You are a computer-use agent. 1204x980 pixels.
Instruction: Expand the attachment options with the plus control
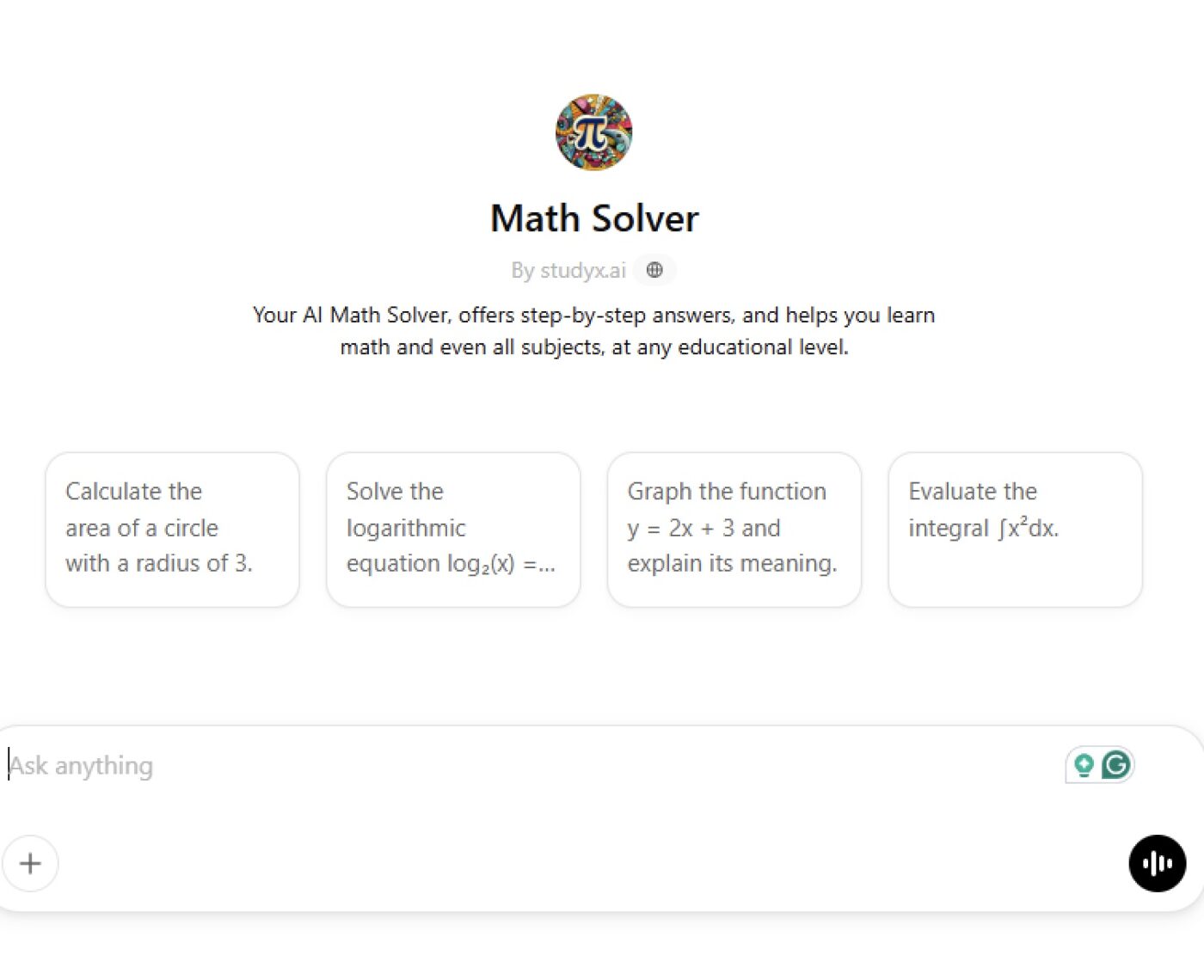coord(30,863)
